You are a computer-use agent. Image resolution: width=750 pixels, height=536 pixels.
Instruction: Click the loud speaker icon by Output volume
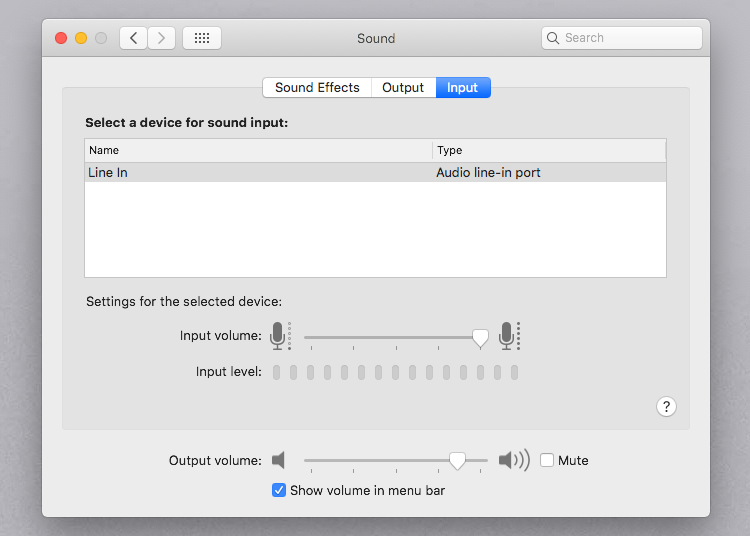[514, 460]
